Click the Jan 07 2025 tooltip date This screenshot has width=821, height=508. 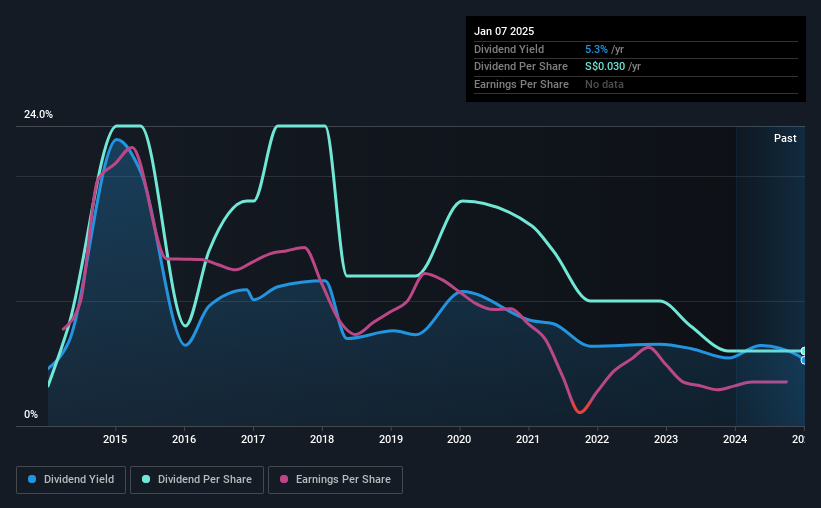[504, 31]
